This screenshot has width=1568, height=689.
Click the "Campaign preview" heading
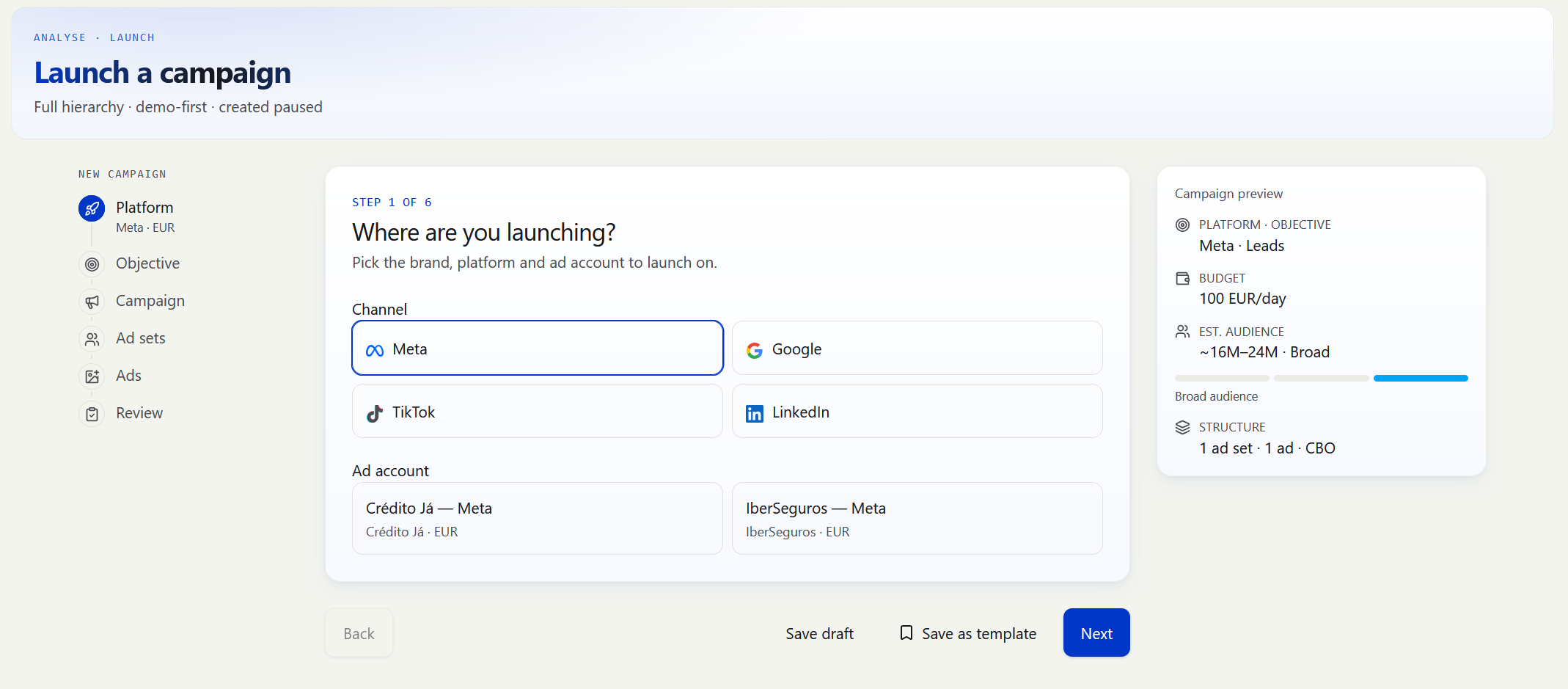click(x=1228, y=194)
